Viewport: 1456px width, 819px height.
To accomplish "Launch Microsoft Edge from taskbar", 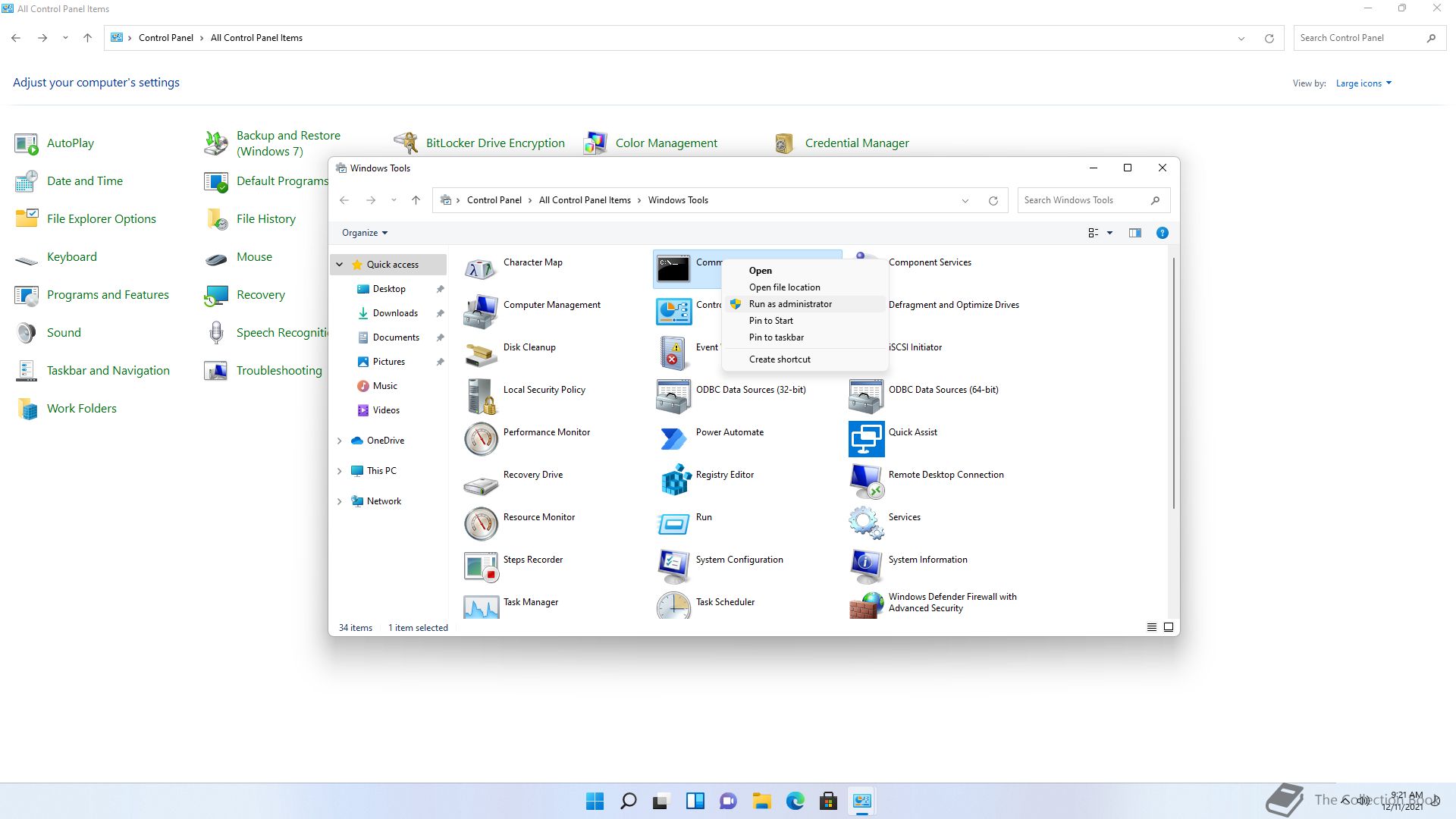I will click(795, 801).
